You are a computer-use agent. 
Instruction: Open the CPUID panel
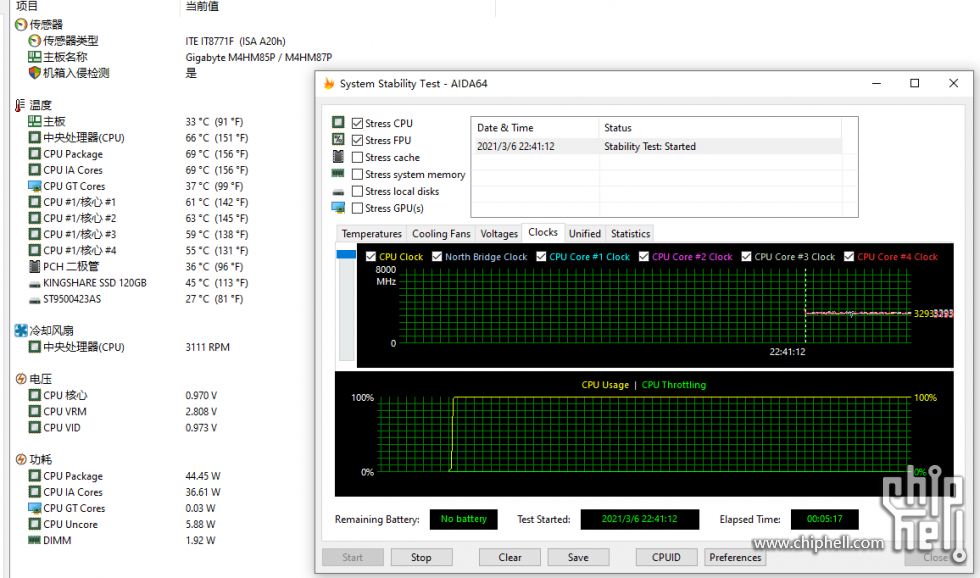click(666, 557)
